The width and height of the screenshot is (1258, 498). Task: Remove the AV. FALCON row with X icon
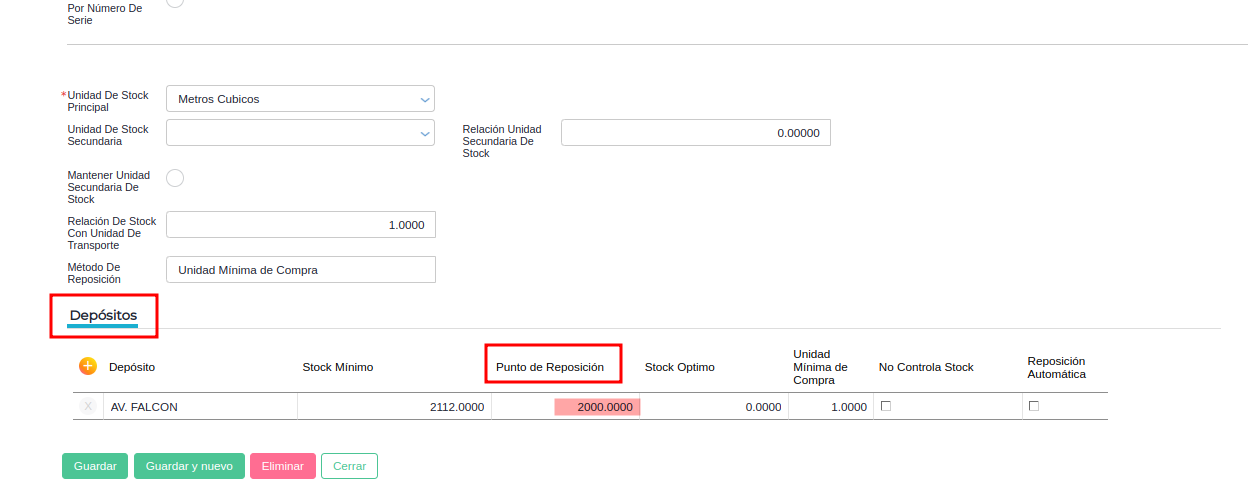click(x=87, y=406)
